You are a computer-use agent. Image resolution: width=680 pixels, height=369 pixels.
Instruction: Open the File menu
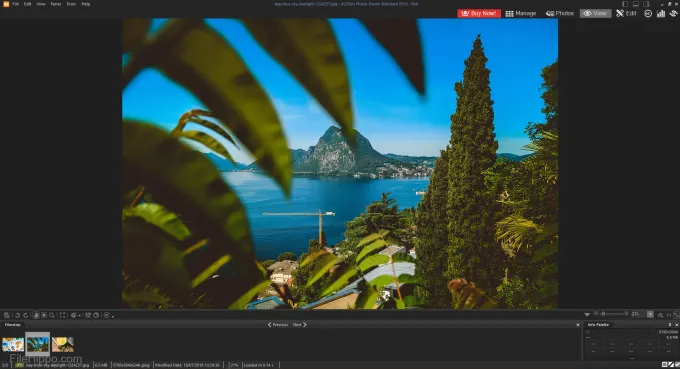click(x=16, y=4)
